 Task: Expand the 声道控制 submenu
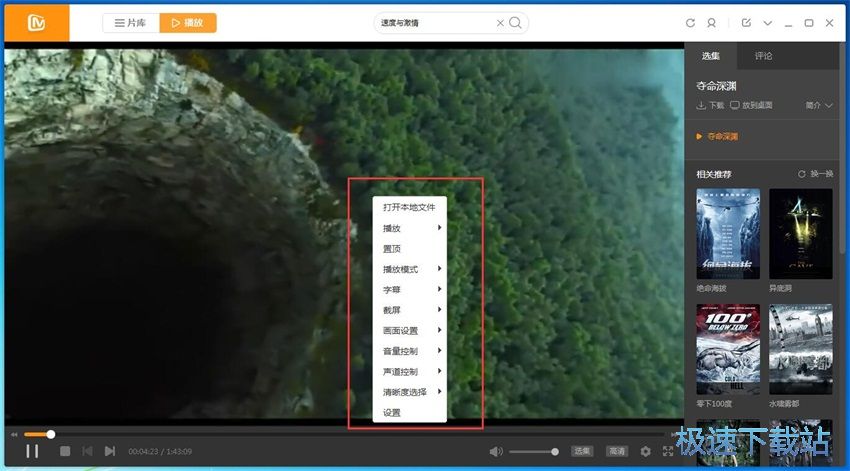[409, 372]
